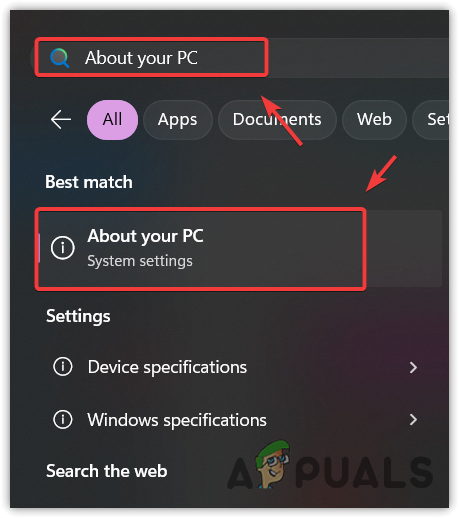Go back using the left arrow
This screenshot has width=459, height=518.
(61, 120)
